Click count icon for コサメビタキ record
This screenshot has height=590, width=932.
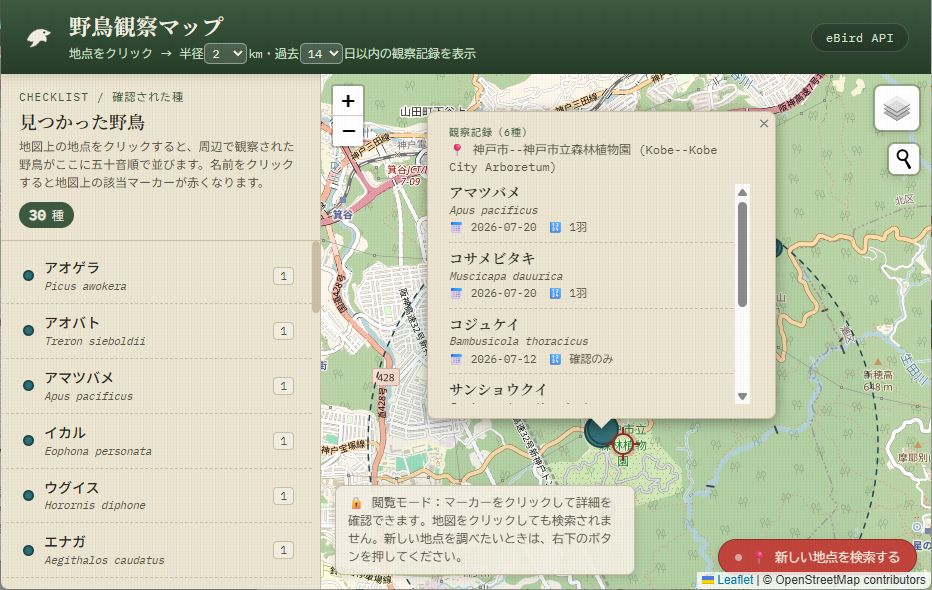pyautogui.click(x=555, y=293)
